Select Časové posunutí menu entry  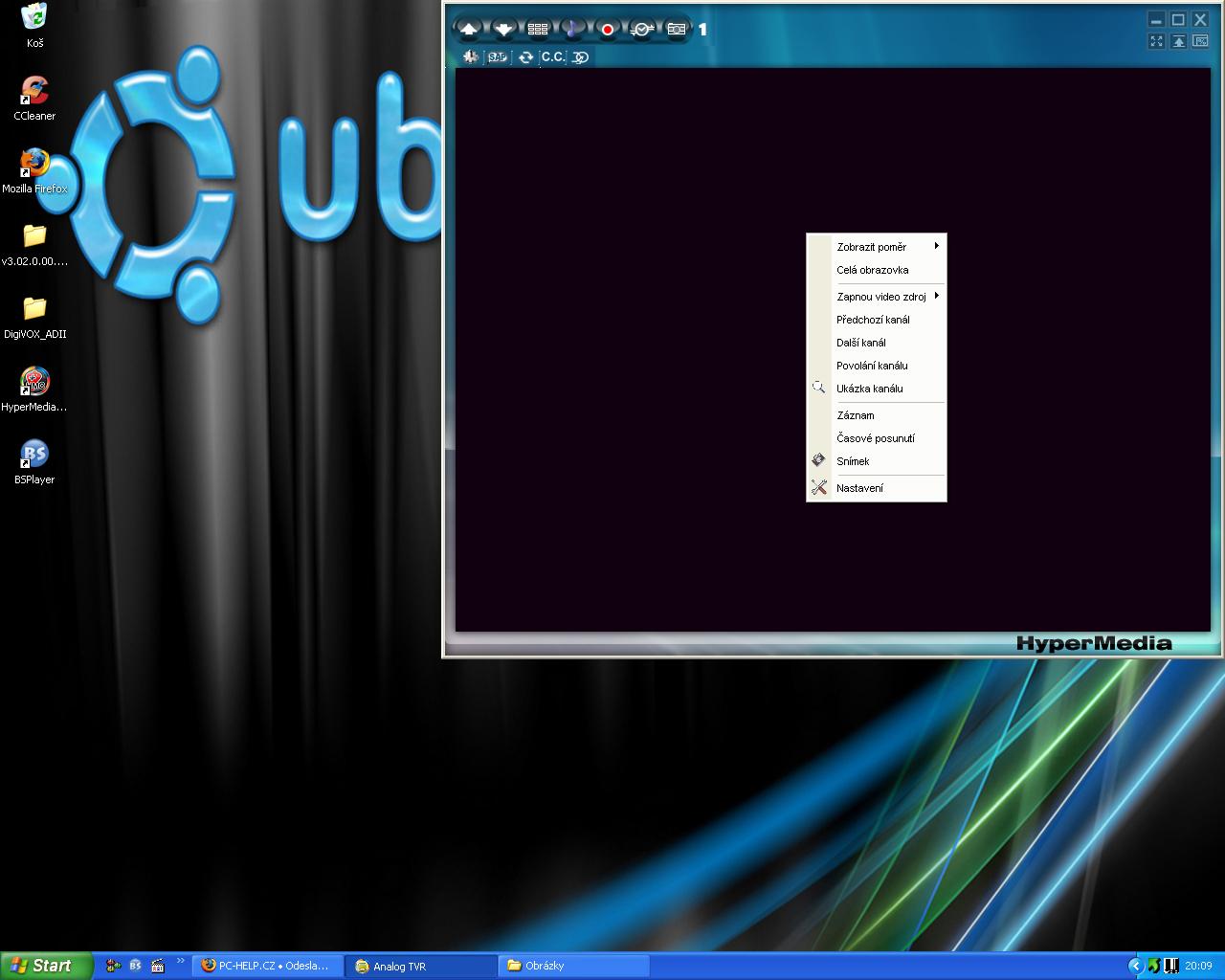tap(877, 438)
